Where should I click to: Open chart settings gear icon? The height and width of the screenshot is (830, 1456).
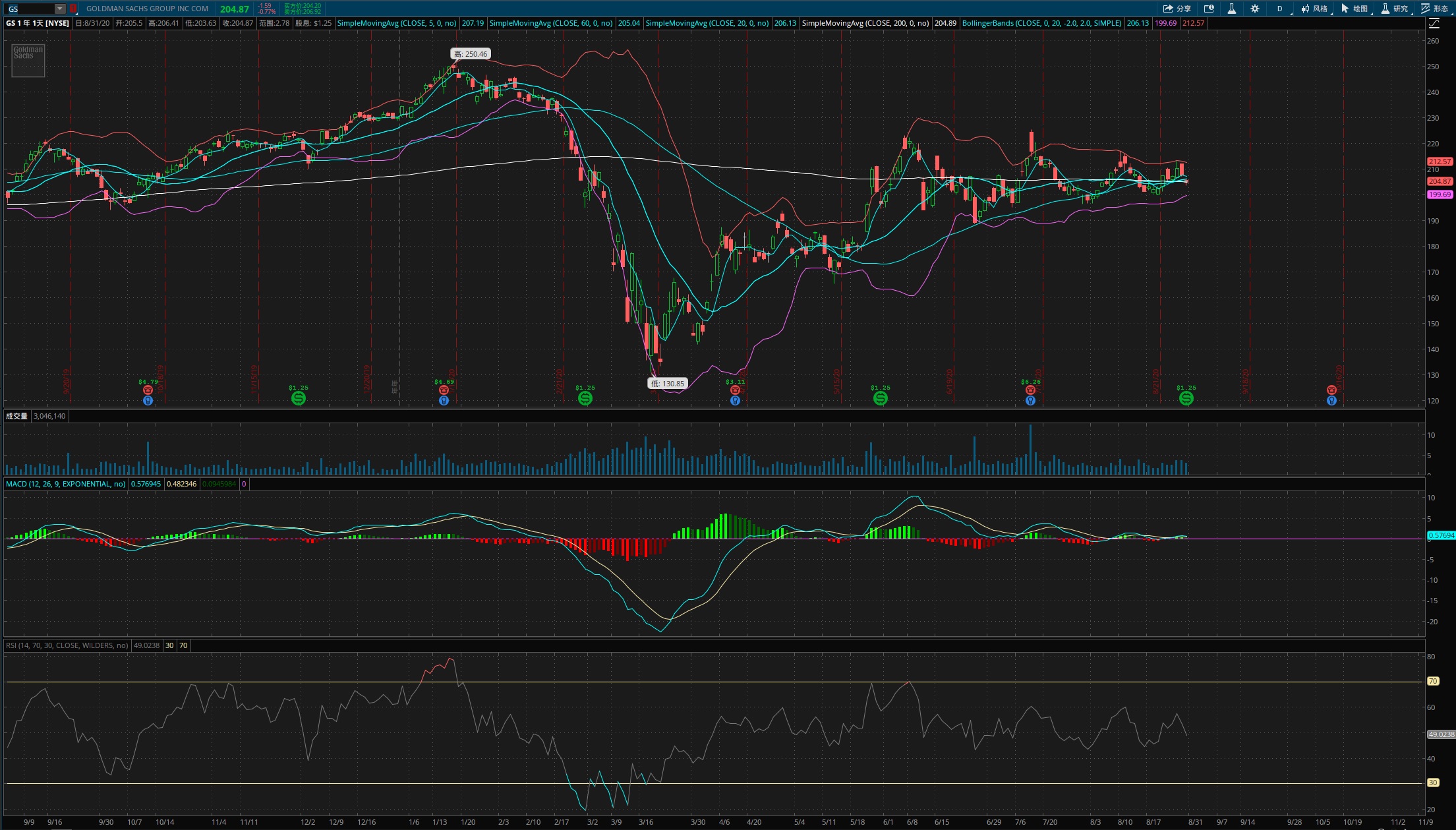[1255, 9]
